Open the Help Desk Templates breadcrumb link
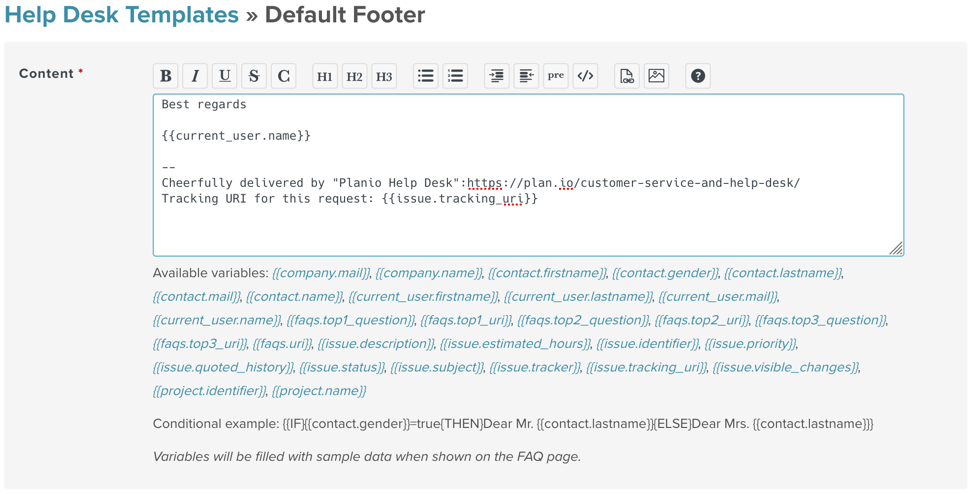This screenshot has width=975, height=494. tap(122, 14)
